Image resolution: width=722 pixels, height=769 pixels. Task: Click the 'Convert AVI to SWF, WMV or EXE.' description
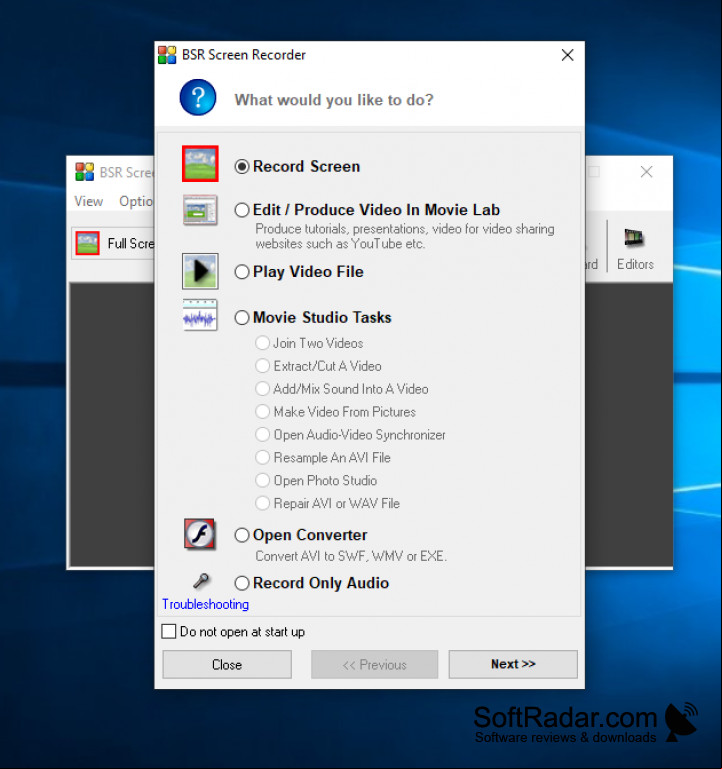pos(351,556)
